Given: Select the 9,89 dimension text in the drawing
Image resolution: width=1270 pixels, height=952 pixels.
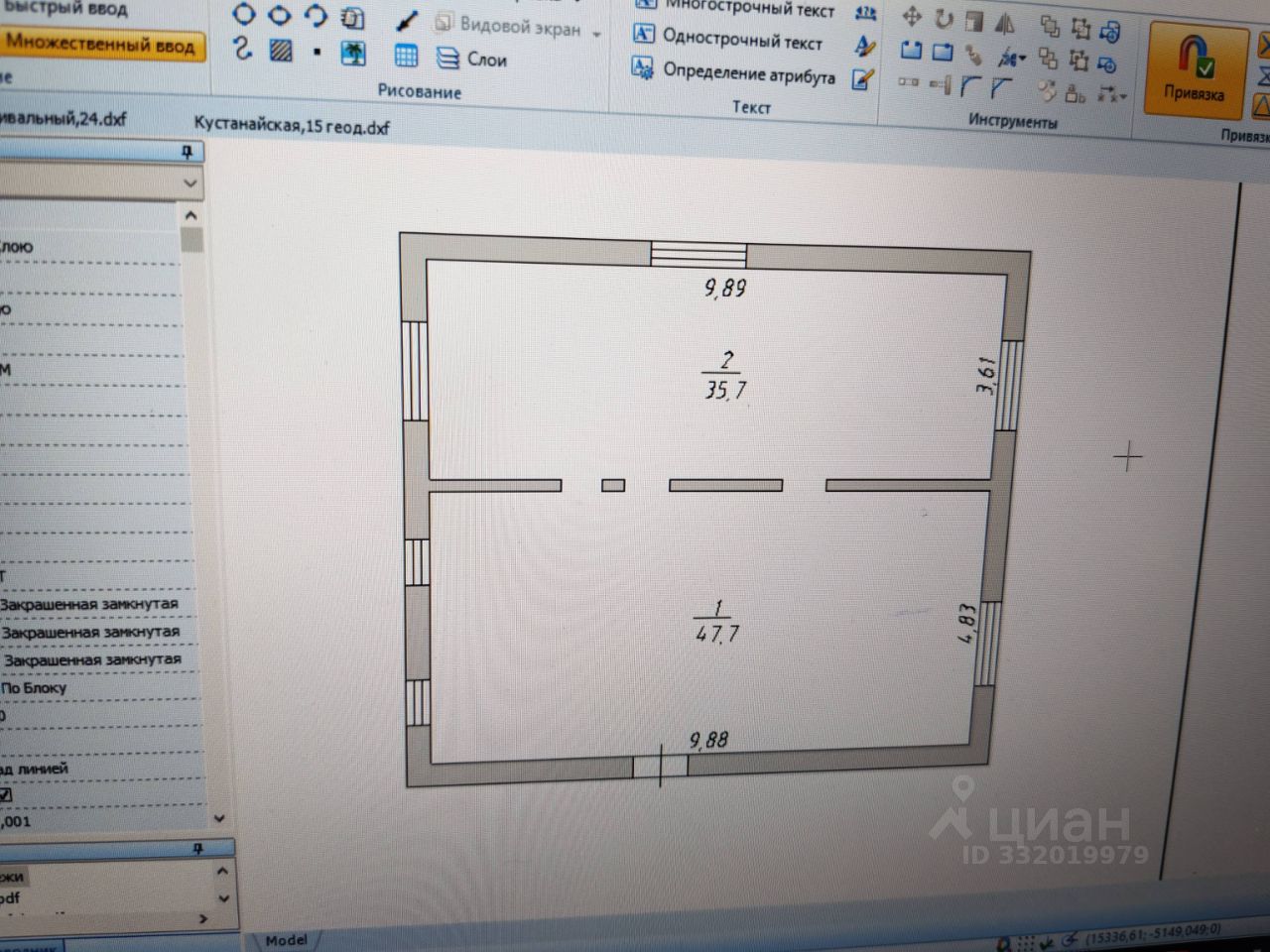Looking at the screenshot, I should tap(725, 288).
